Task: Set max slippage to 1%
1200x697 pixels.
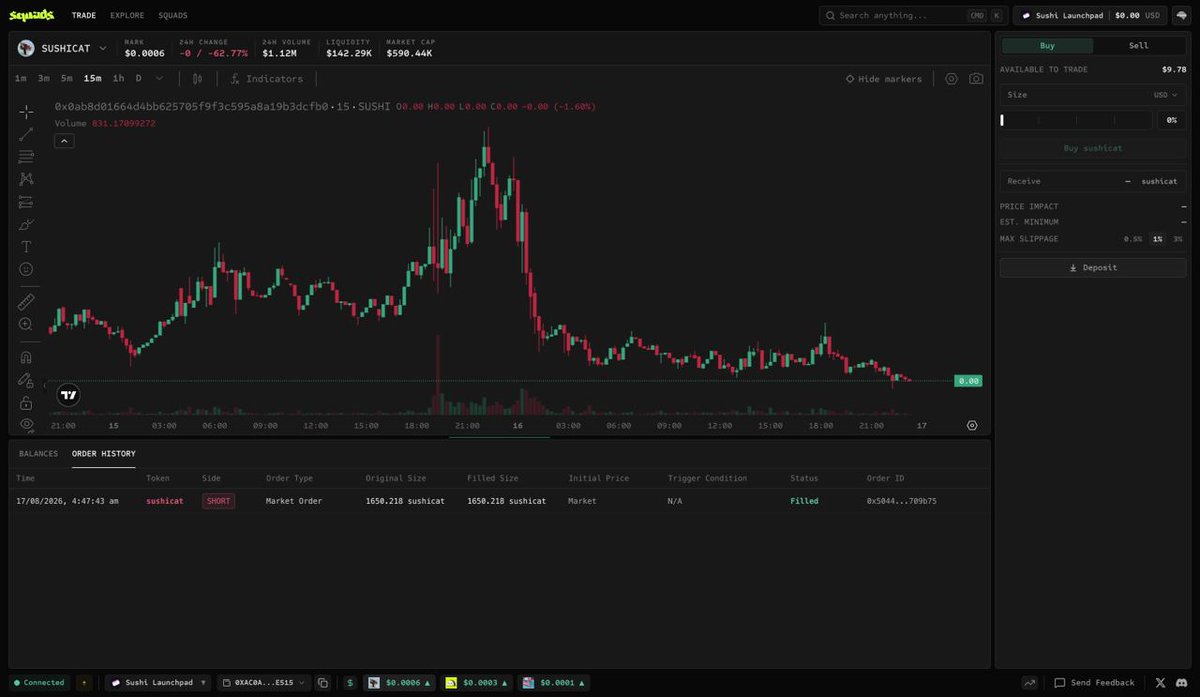Action: point(1157,239)
